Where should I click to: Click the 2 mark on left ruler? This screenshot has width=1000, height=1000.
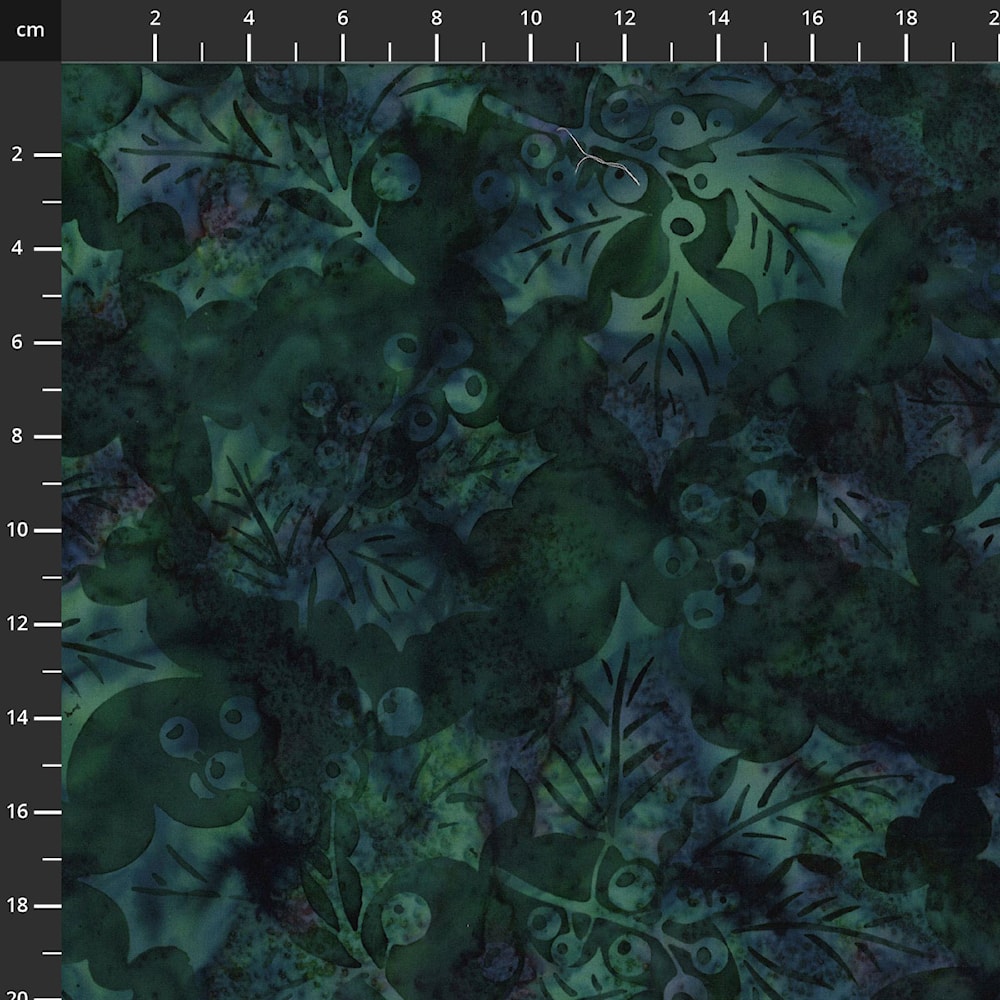pos(18,155)
